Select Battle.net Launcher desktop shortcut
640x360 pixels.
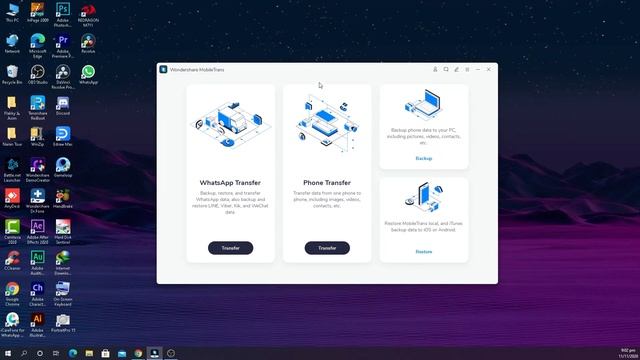point(12,170)
